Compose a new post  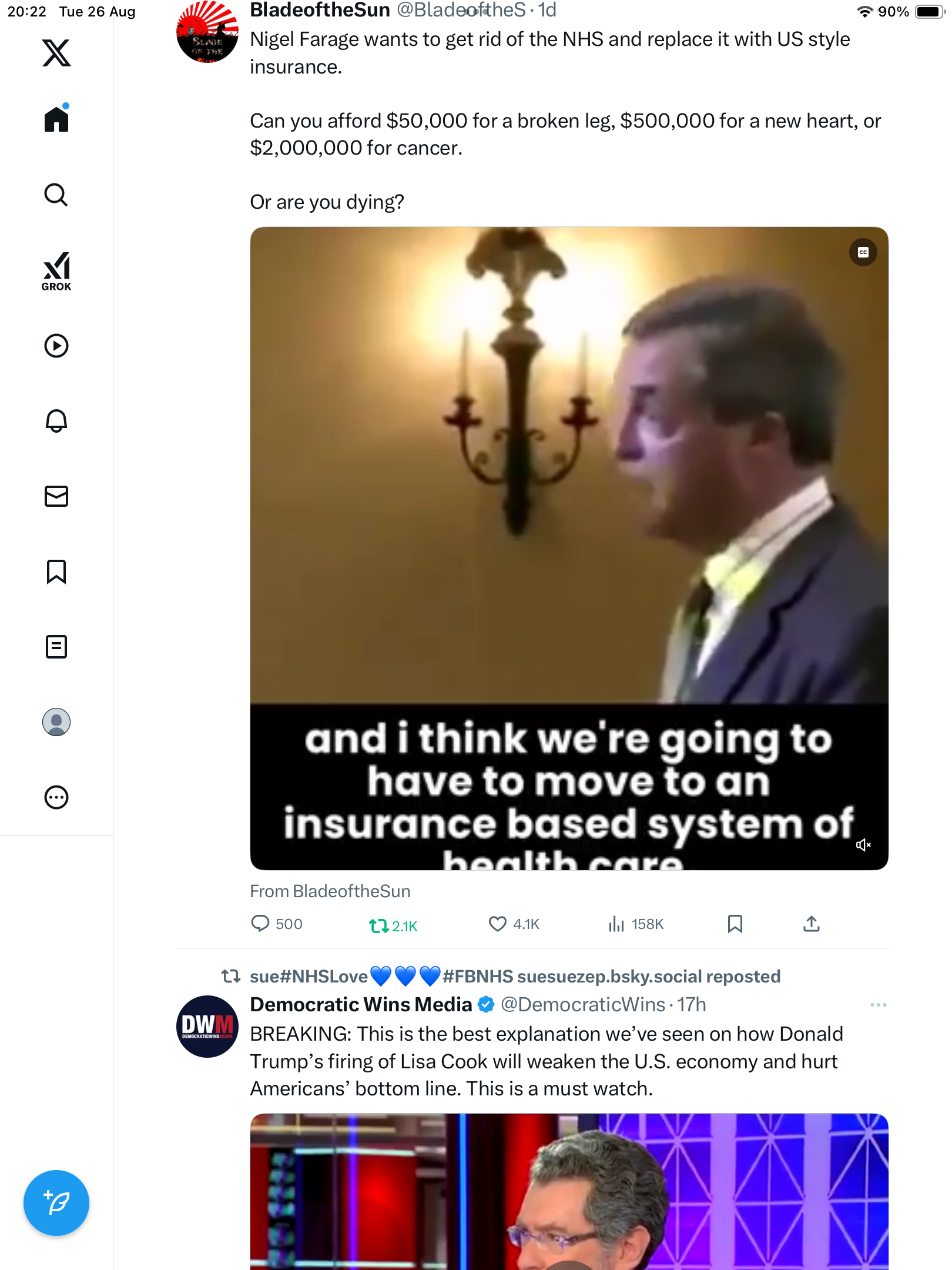tap(56, 1203)
